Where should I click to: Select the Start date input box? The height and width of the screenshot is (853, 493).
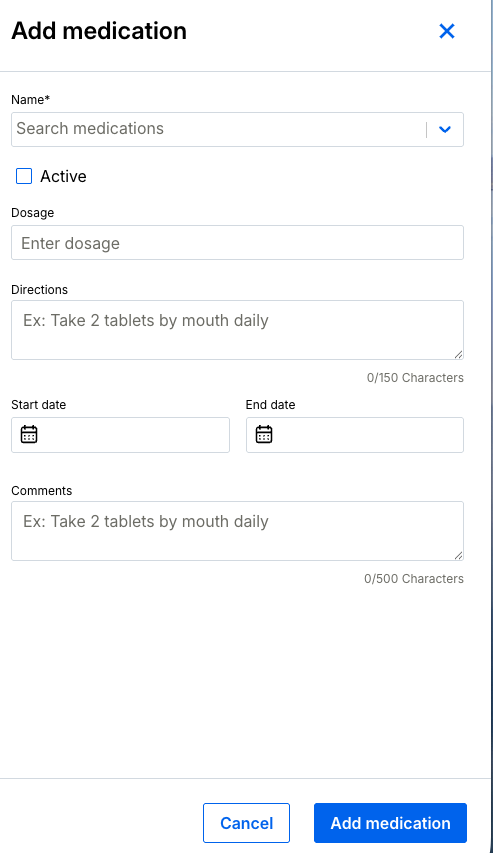tap(120, 435)
